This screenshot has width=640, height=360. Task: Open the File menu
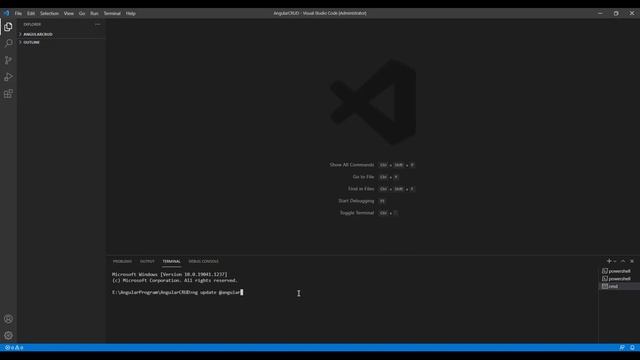(x=18, y=13)
